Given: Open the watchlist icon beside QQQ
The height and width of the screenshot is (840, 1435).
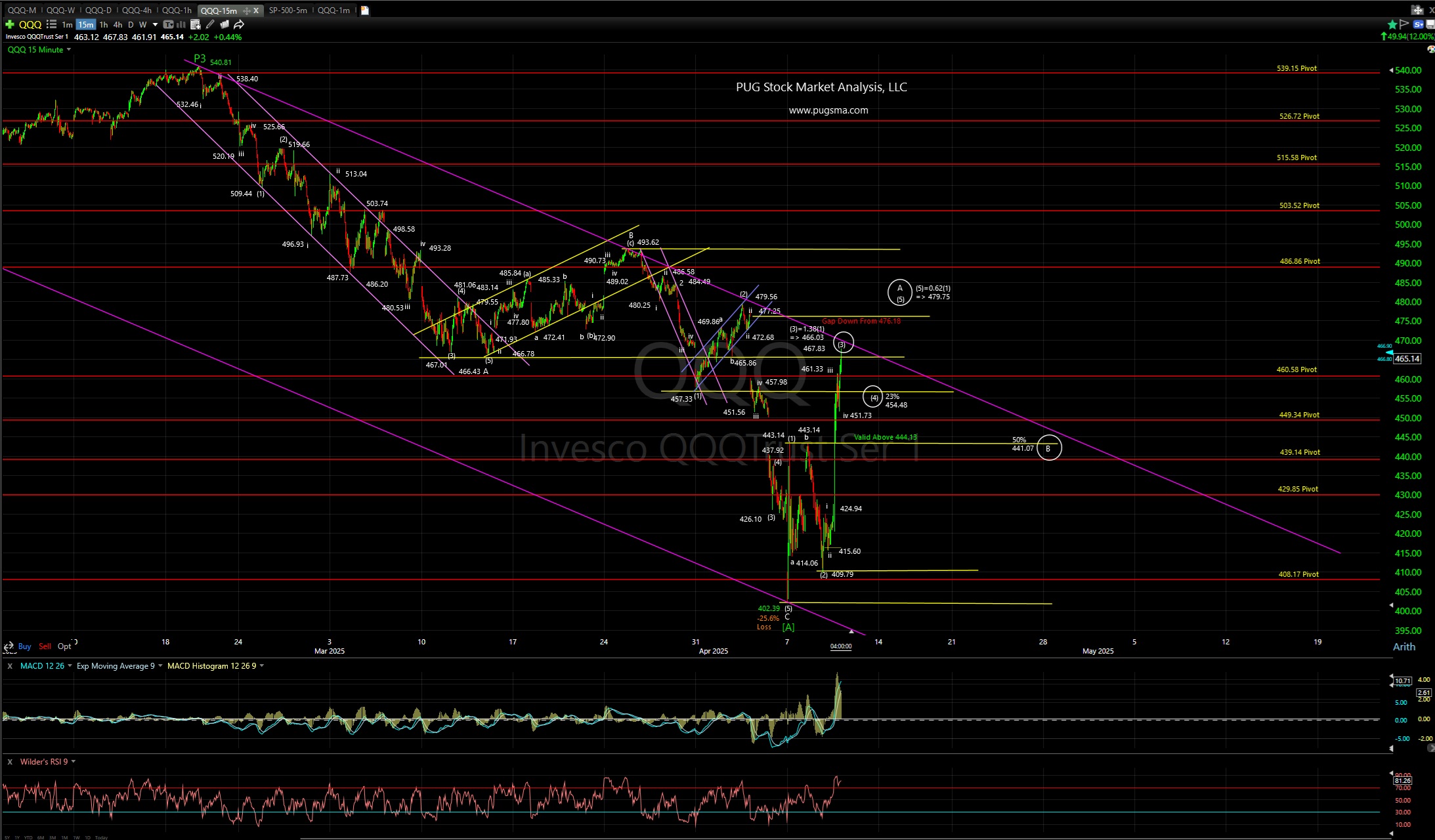Looking at the screenshot, I should [51, 24].
